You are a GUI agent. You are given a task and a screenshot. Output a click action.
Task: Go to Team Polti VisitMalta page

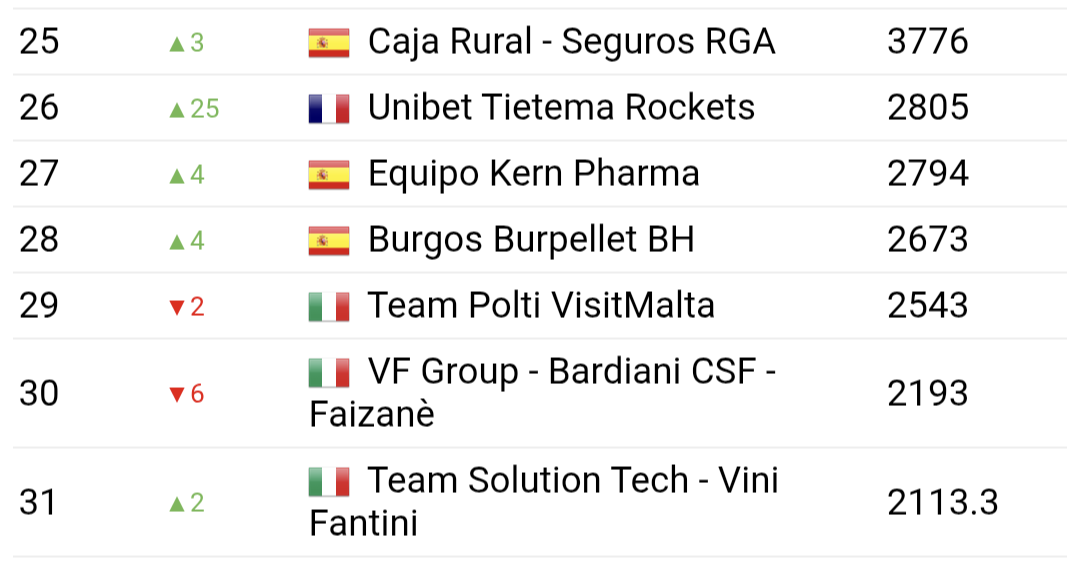tap(540, 305)
